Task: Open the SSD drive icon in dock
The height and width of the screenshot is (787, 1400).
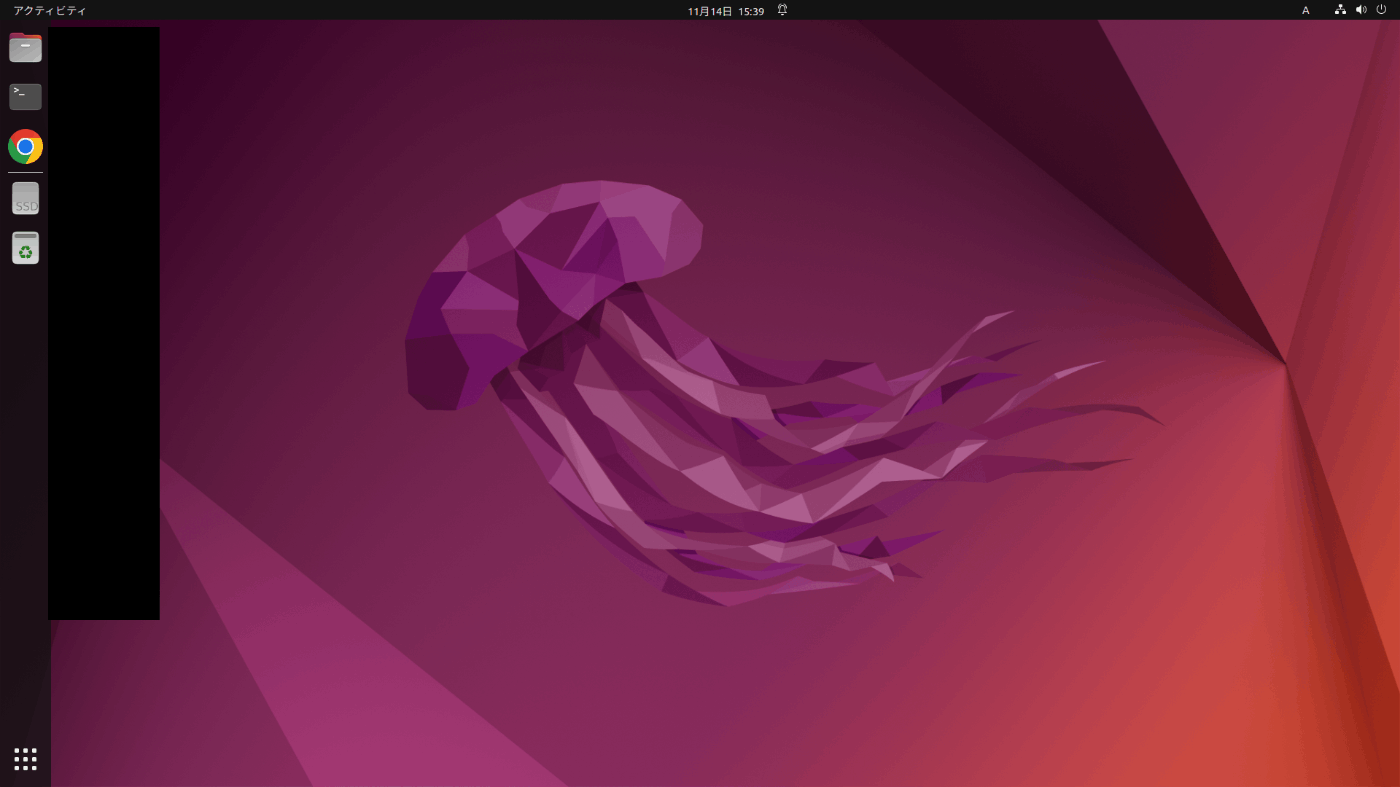Action: [x=25, y=198]
